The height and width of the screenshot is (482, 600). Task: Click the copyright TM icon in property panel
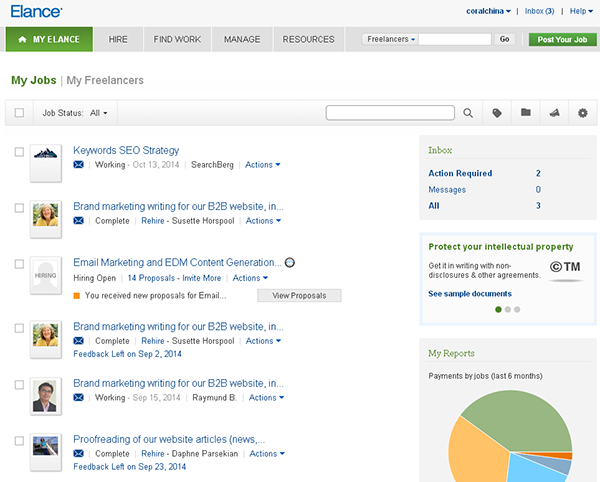coord(565,267)
